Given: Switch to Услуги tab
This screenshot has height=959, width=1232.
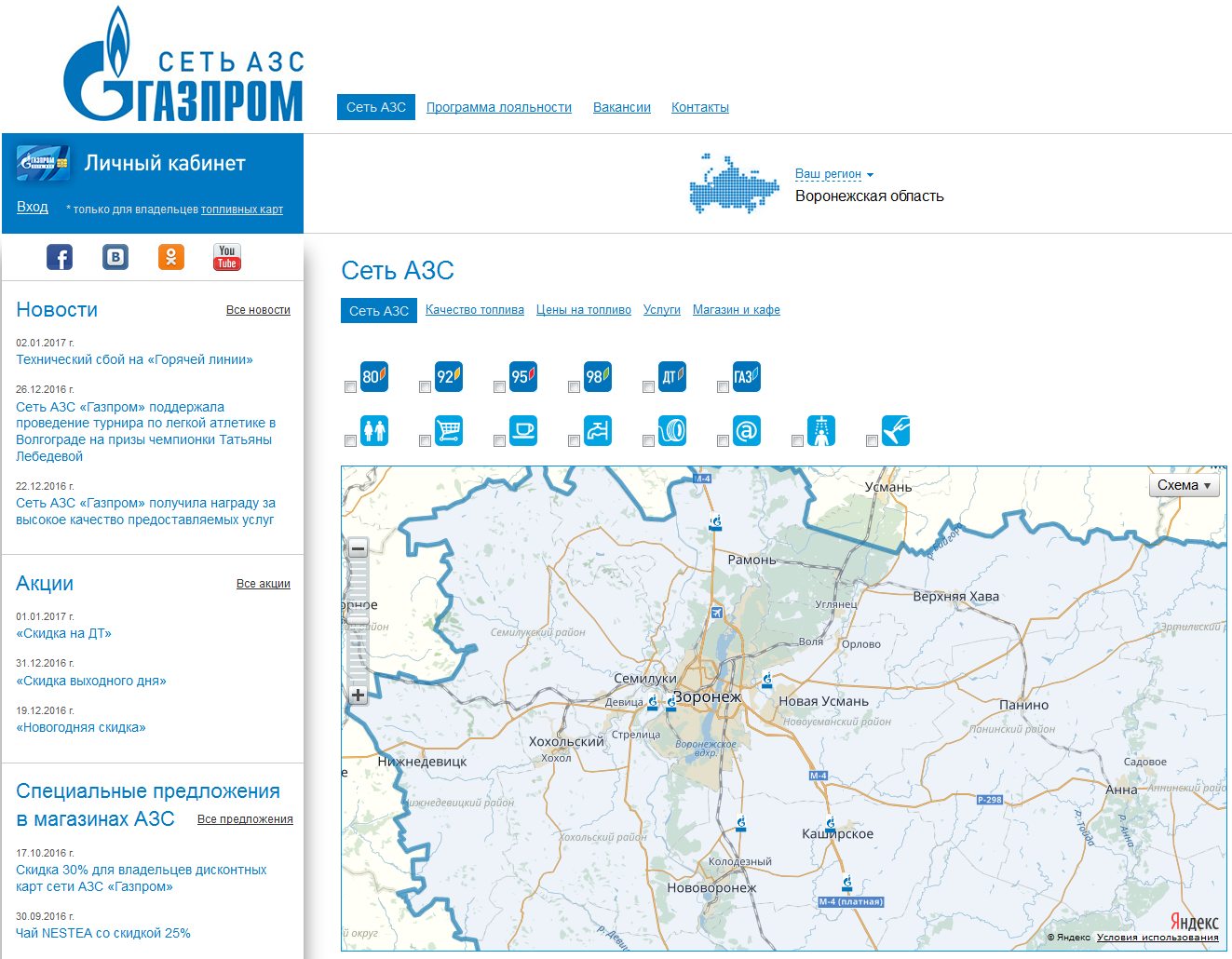Looking at the screenshot, I should coord(662,310).
